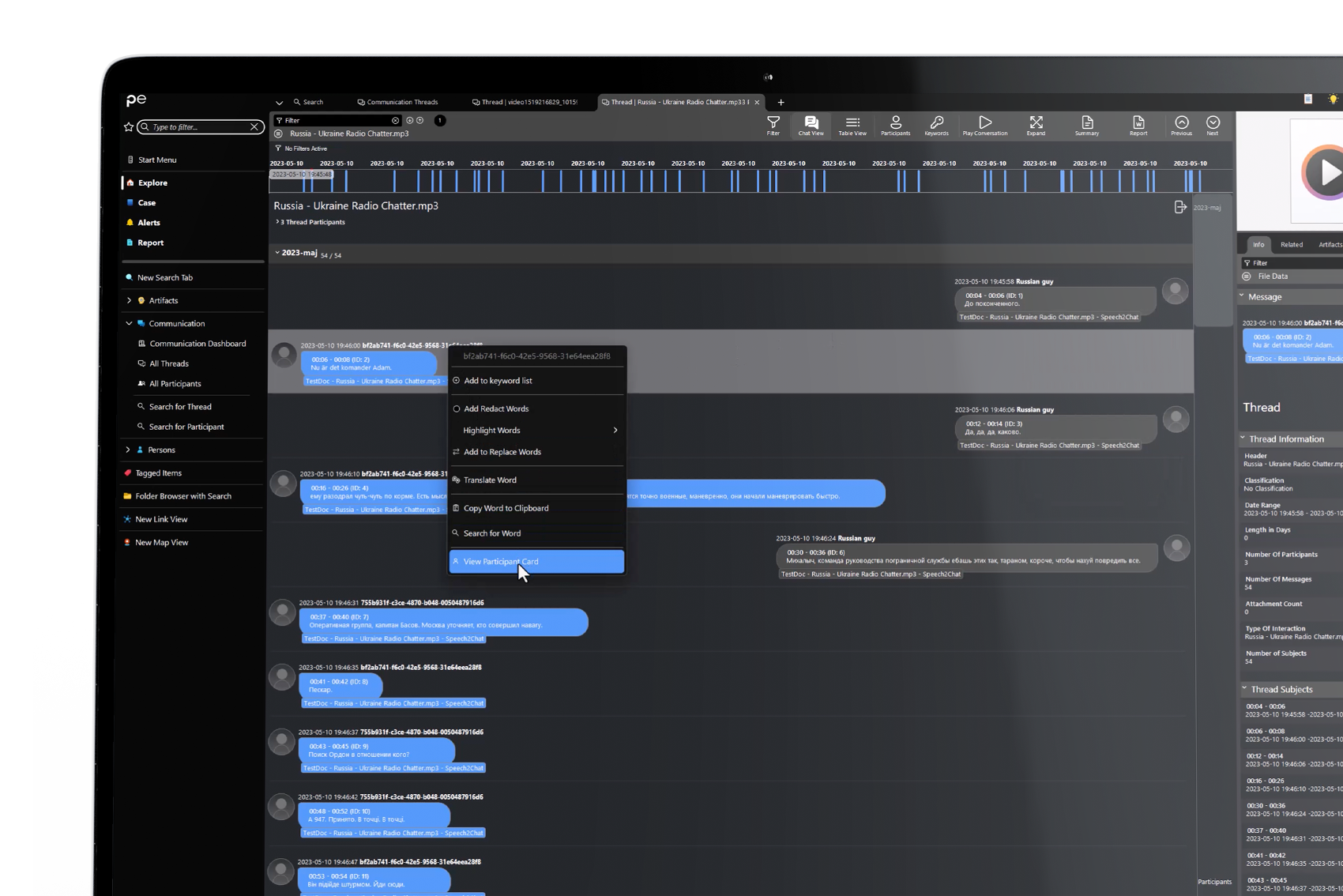Collapse the Message section in the Info panel

point(1242,296)
